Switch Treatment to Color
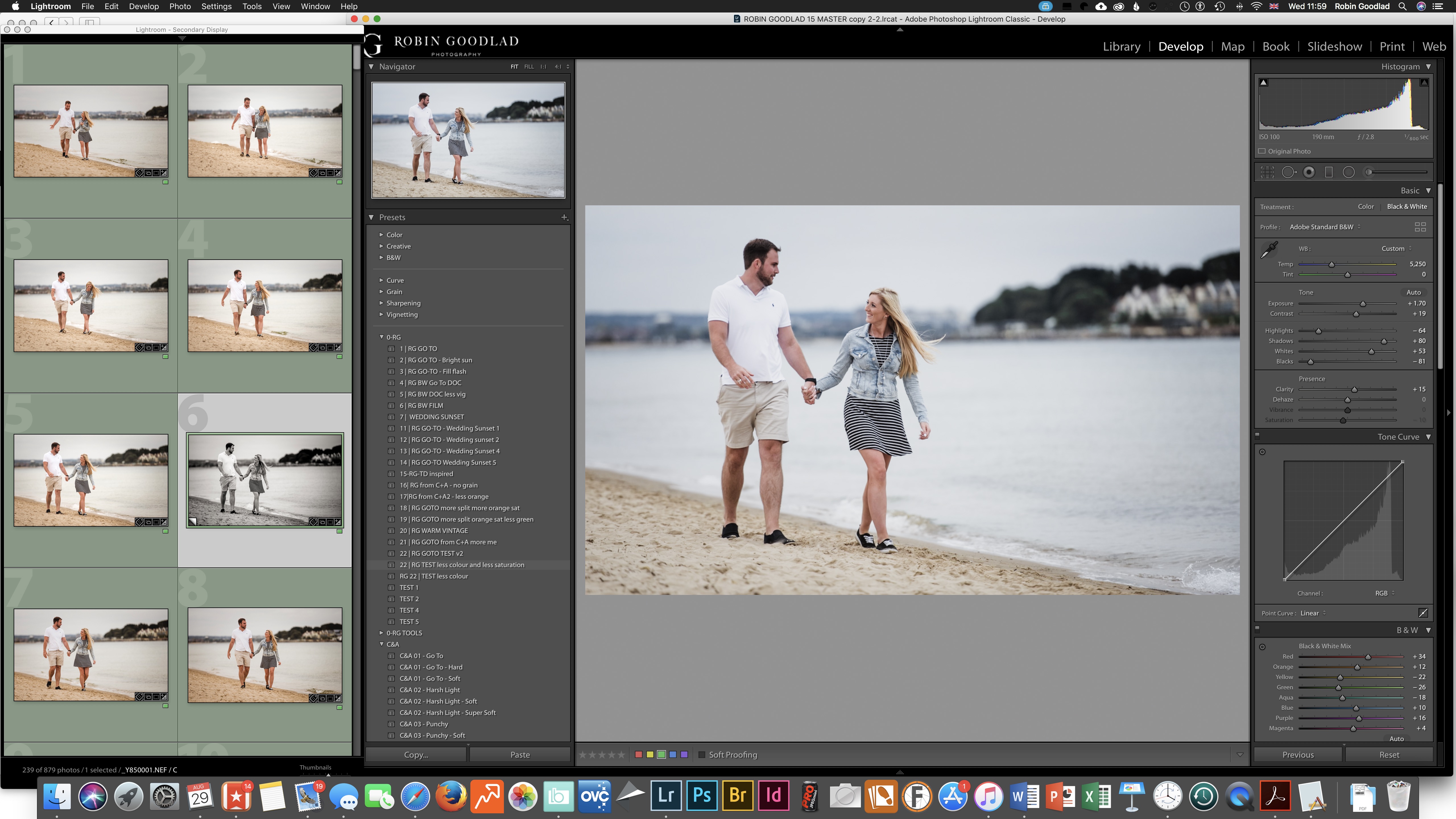This screenshot has height=819, width=1456. click(1366, 207)
